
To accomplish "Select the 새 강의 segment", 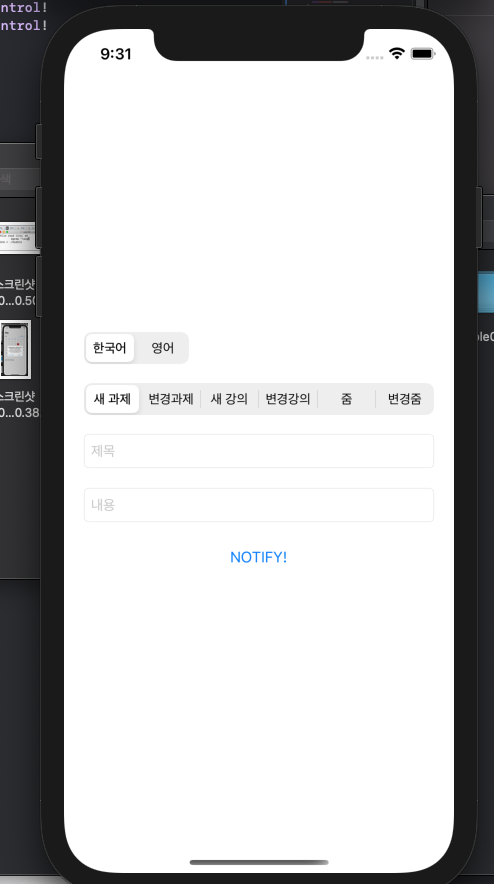I will [229, 399].
